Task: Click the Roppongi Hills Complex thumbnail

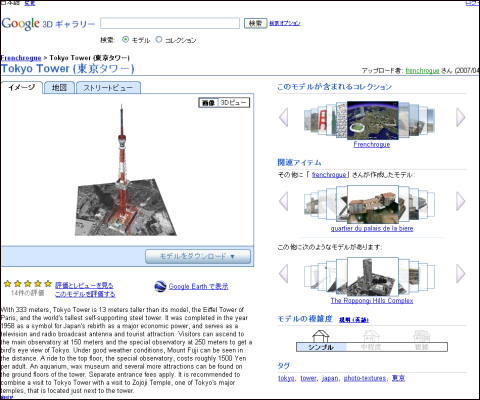Action: (373, 277)
